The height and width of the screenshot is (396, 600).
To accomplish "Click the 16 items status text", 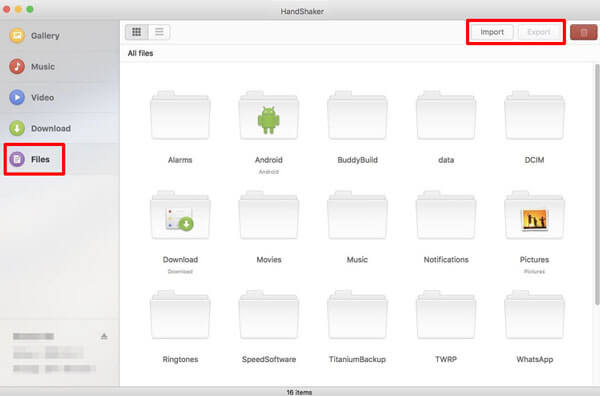I will 299,392.
